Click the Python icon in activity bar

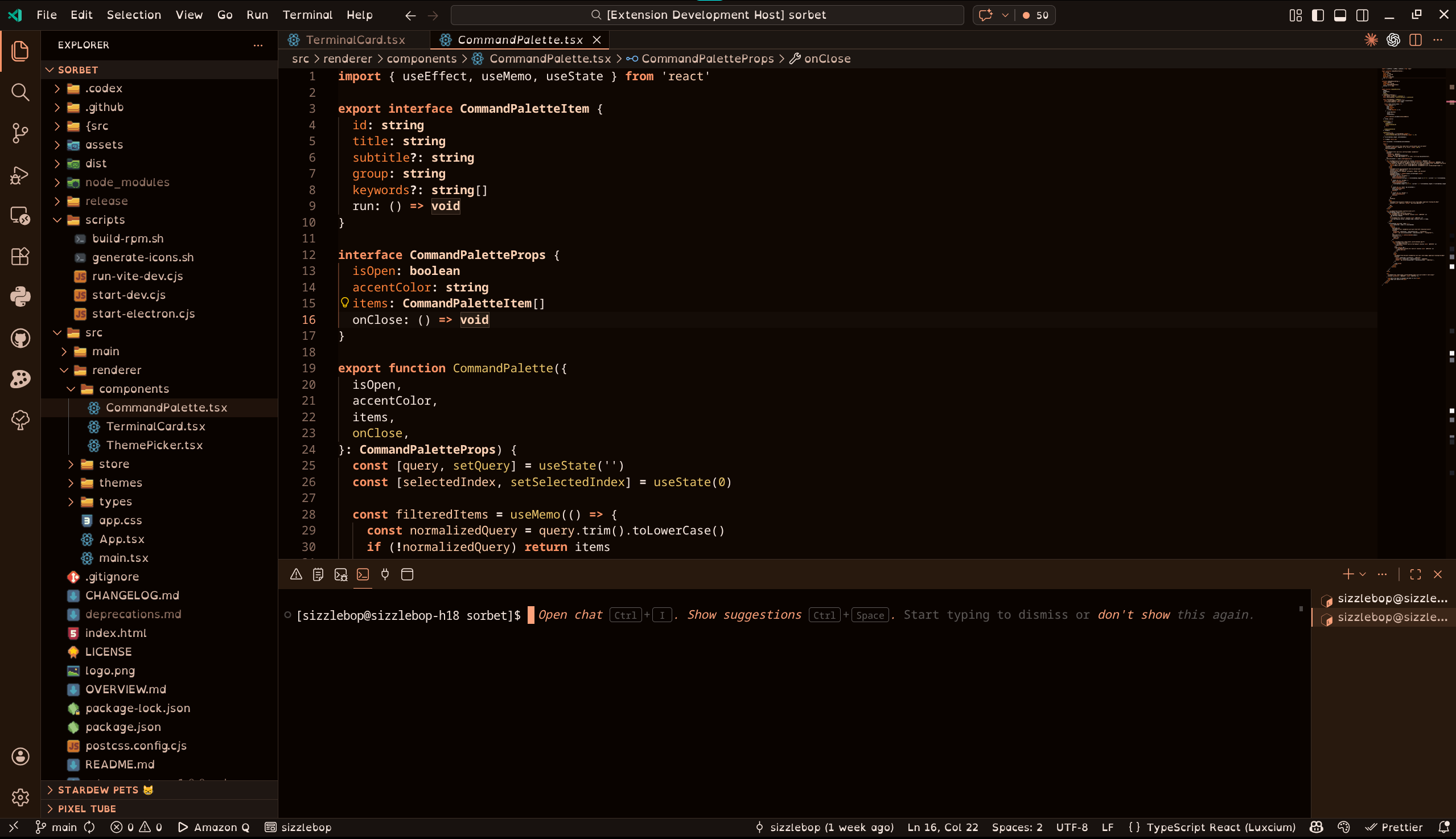pyautogui.click(x=20, y=297)
